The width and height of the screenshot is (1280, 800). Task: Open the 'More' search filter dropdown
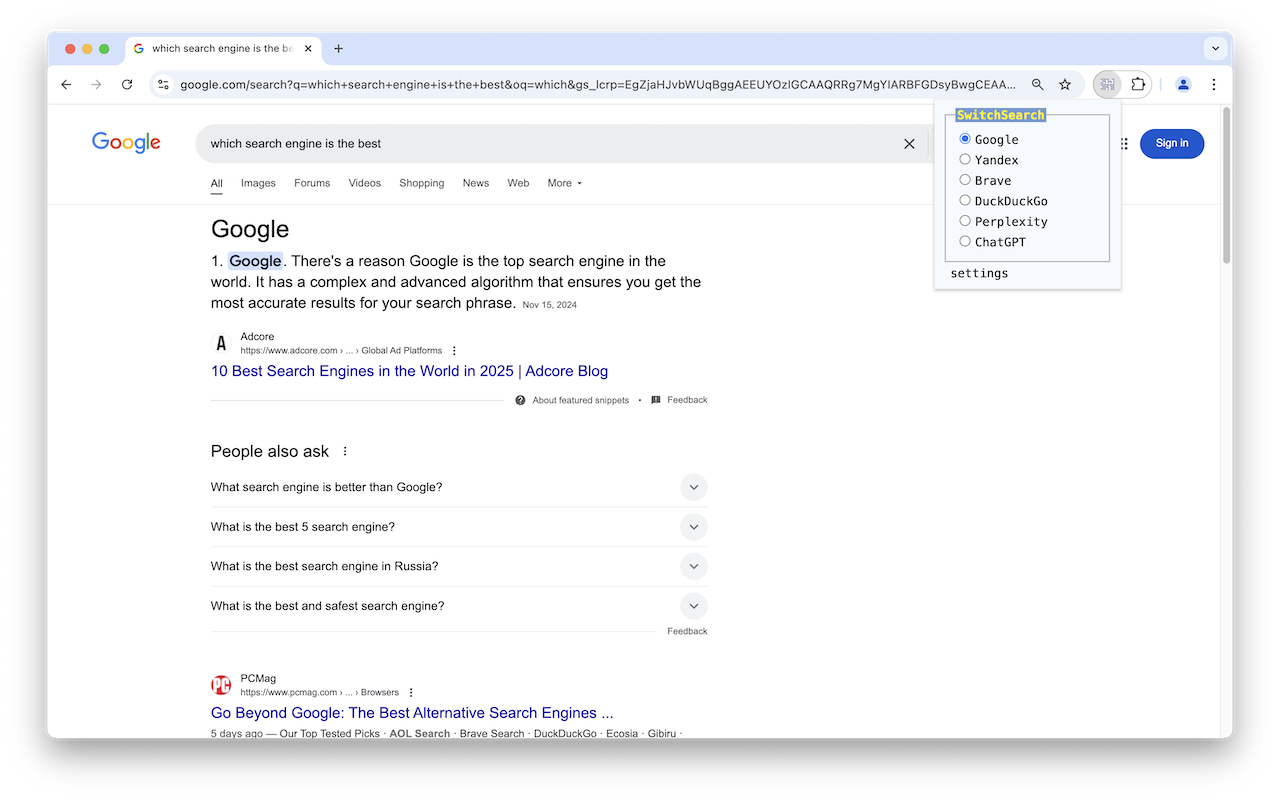564,183
